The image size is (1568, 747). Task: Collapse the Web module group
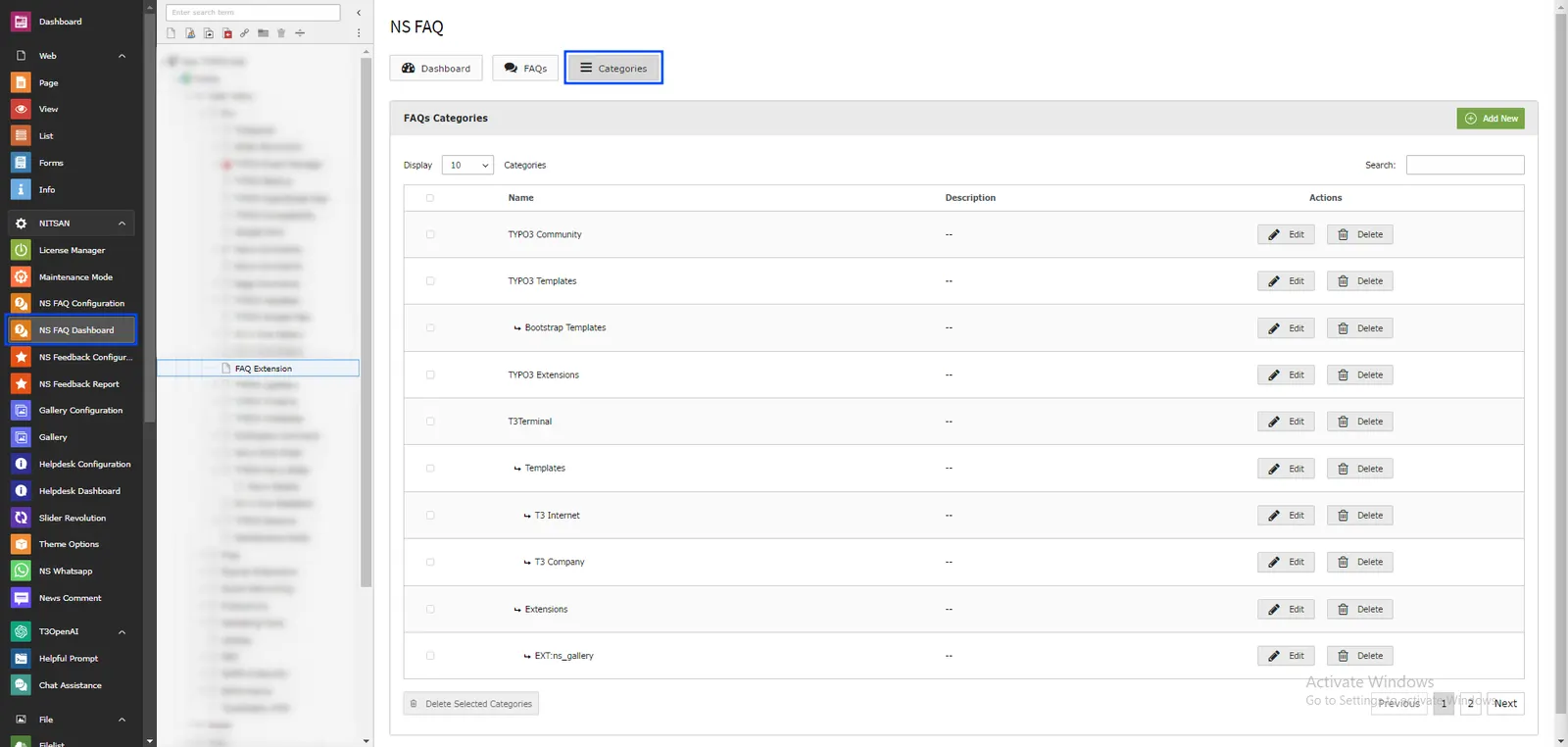122,56
